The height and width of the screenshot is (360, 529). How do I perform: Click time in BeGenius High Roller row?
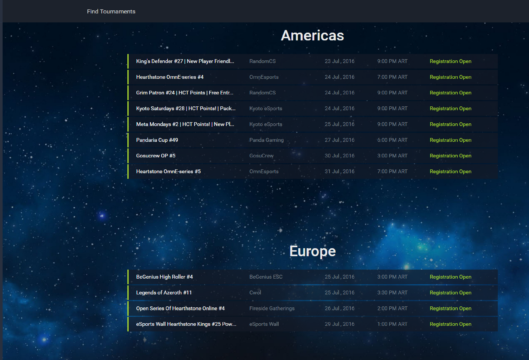pyautogui.click(x=392, y=277)
